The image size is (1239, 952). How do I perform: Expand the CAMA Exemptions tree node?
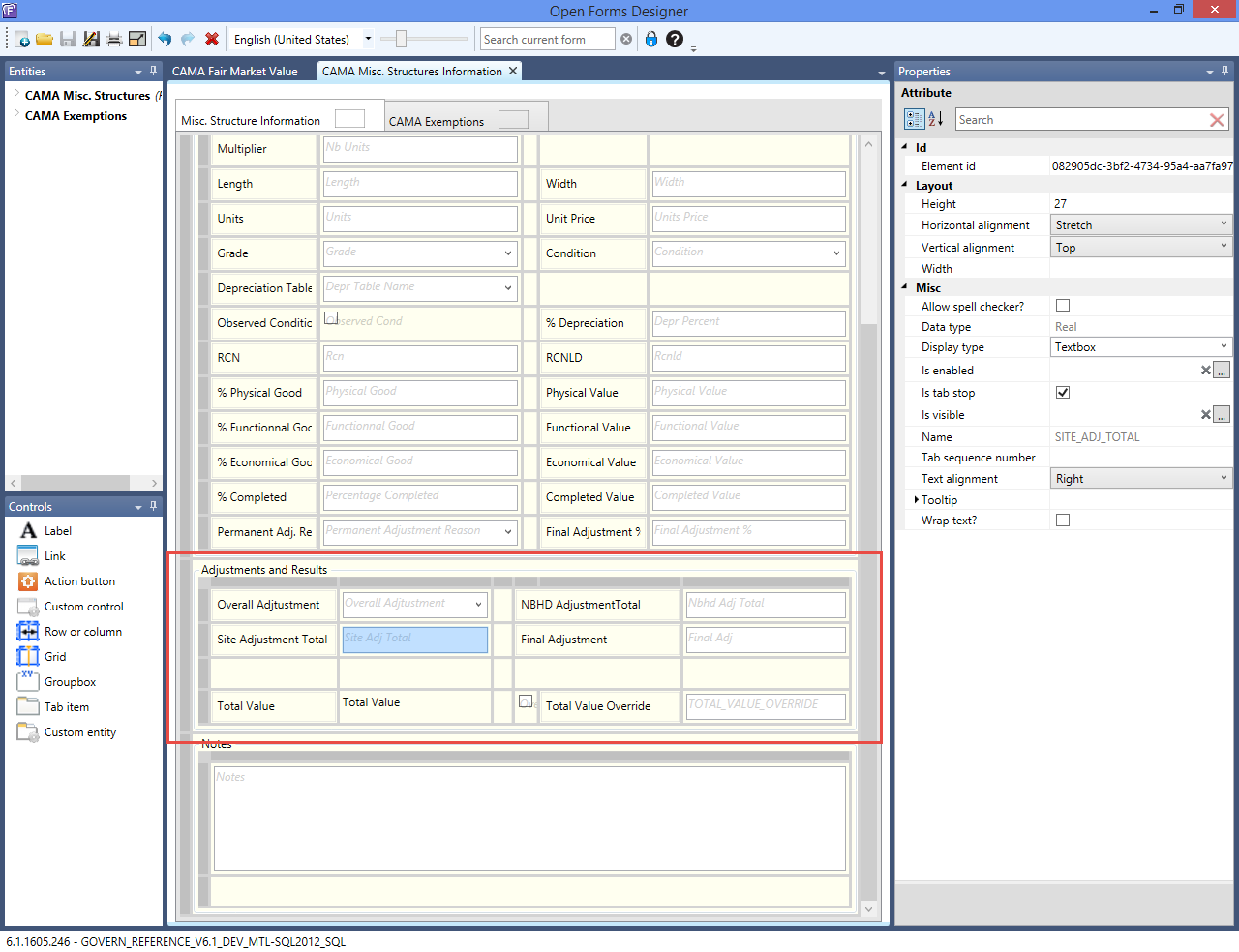tap(16, 115)
